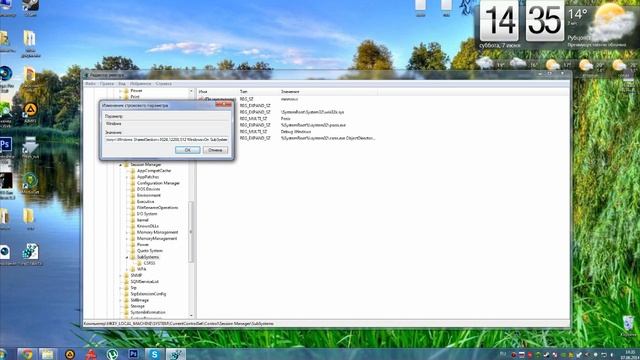
Task: Select the AppPatches key
Action: [x=148, y=177]
